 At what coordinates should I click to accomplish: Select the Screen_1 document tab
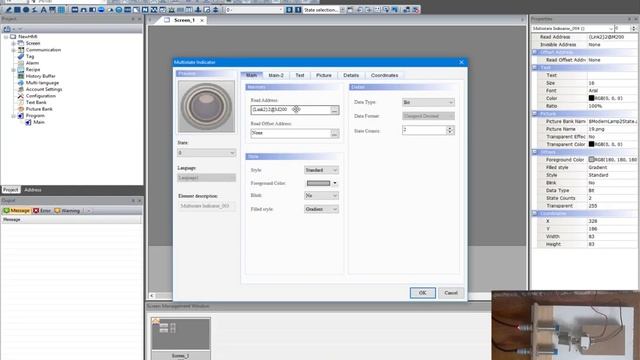point(184,20)
